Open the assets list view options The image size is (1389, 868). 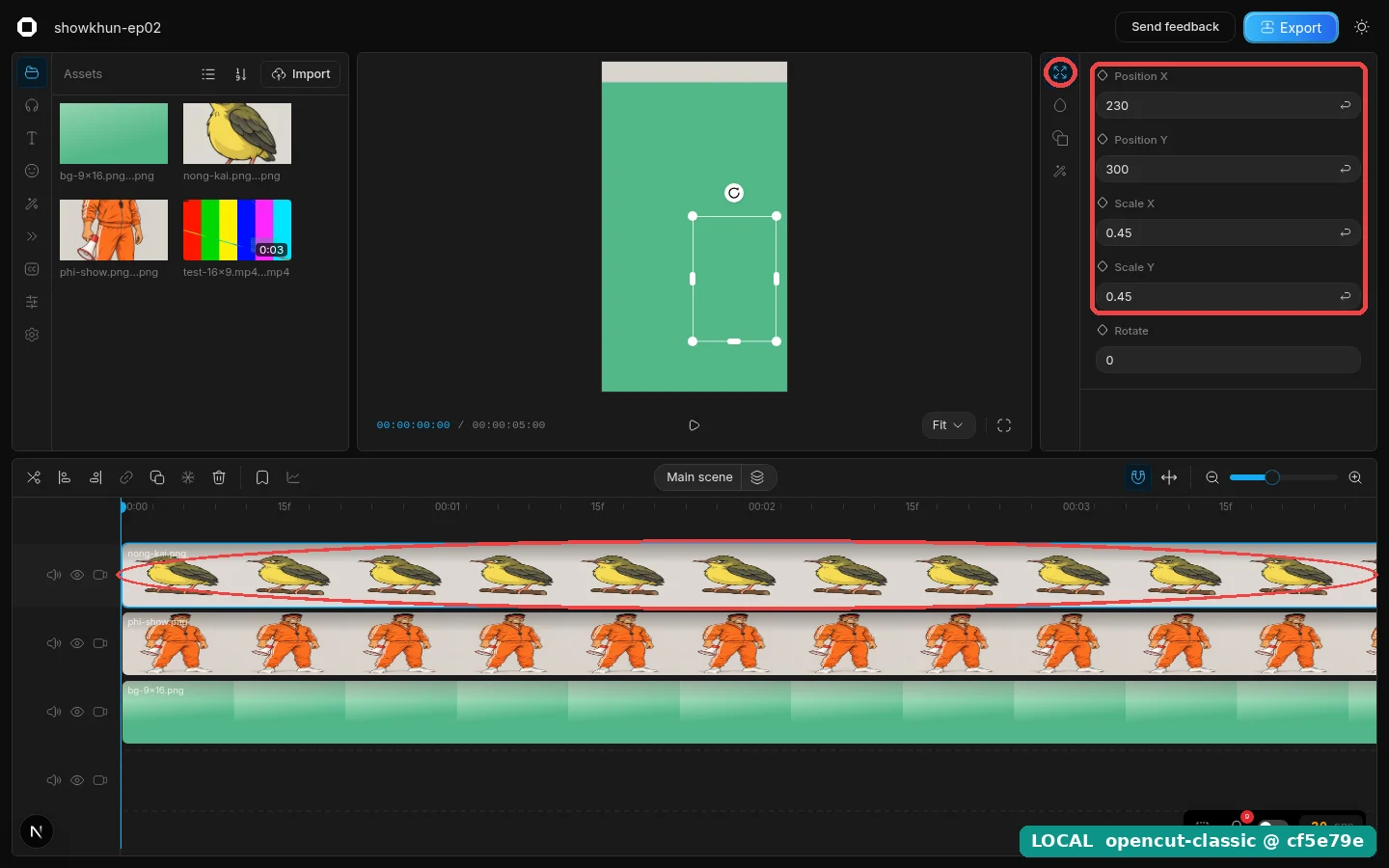pyautogui.click(x=208, y=74)
